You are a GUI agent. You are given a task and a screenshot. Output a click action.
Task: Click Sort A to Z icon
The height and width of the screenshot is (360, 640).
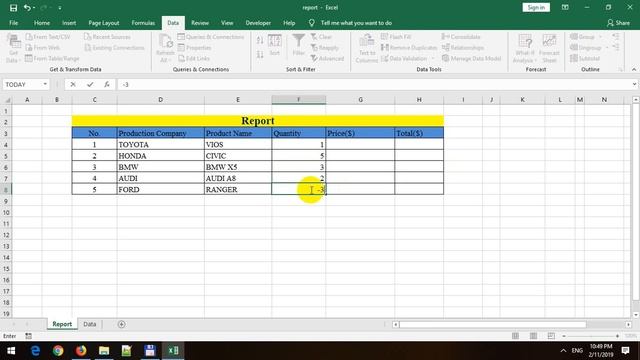[x=260, y=40]
